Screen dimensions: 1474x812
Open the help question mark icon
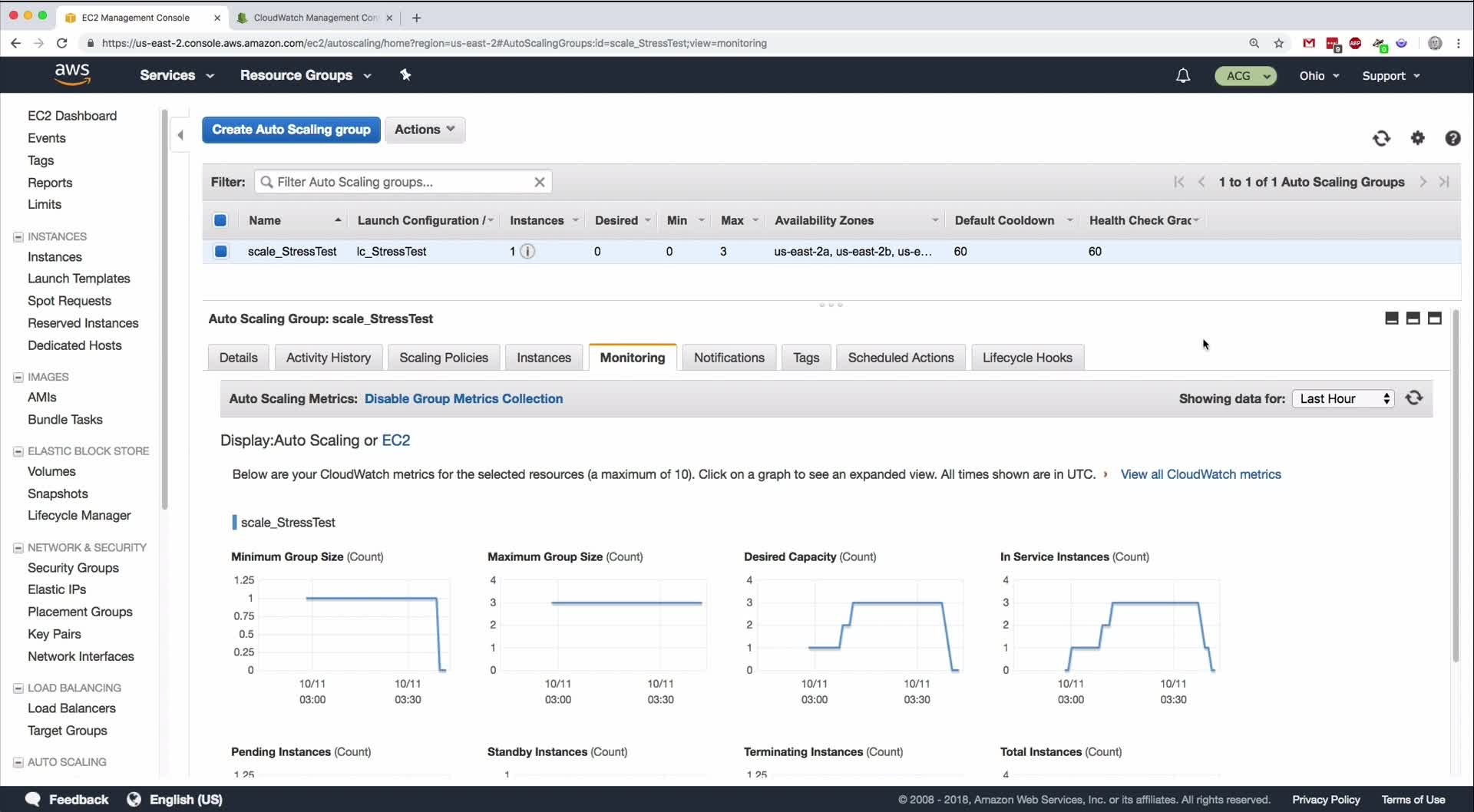pyautogui.click(x=1453, y=138)
